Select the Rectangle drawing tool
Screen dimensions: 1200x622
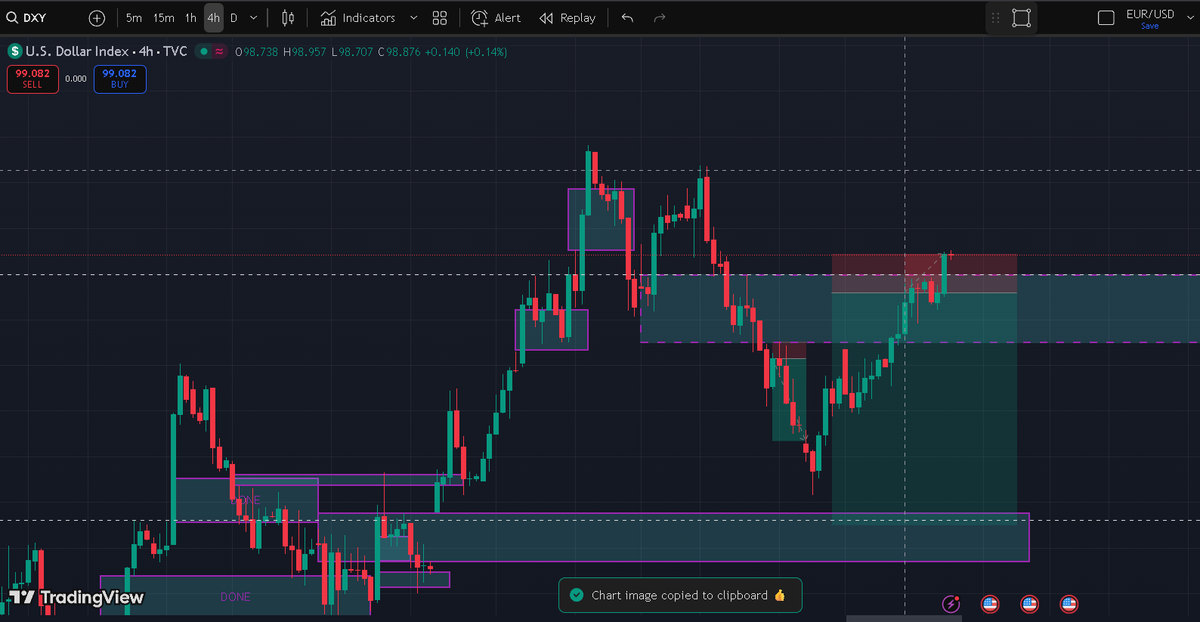click(x=1021, y=18)
